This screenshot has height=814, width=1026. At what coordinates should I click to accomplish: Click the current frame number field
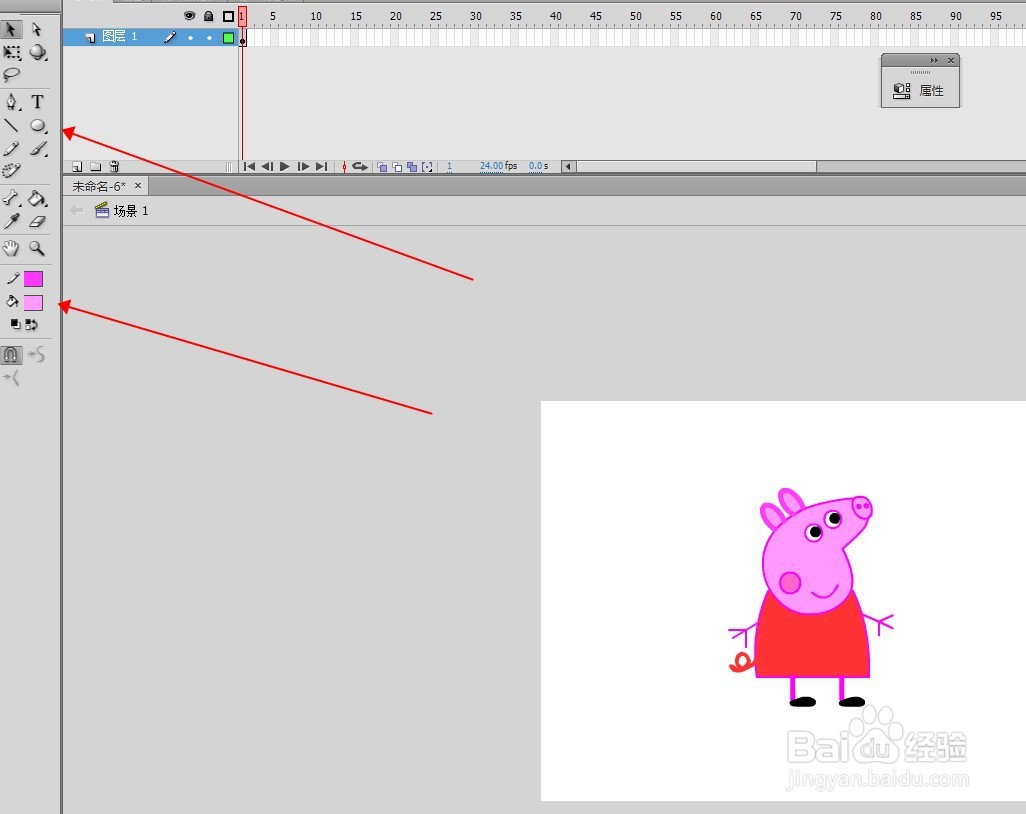450,166
